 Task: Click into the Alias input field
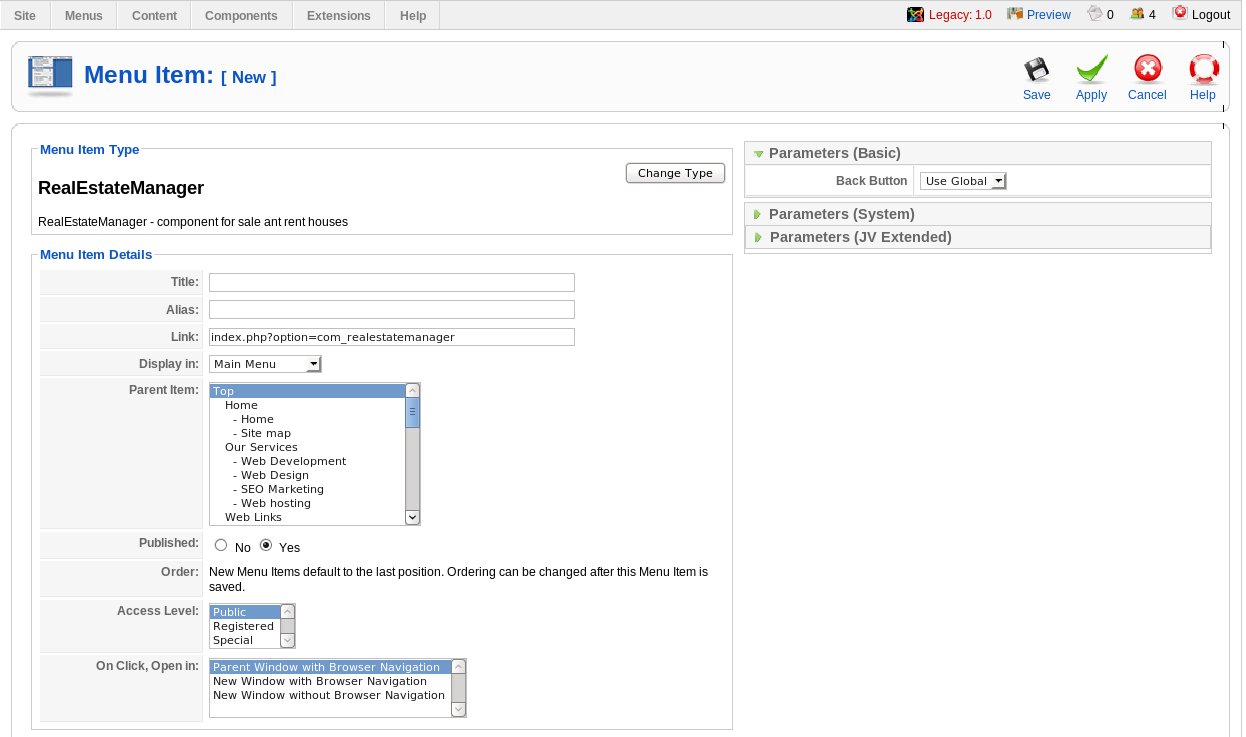[392, 310]
